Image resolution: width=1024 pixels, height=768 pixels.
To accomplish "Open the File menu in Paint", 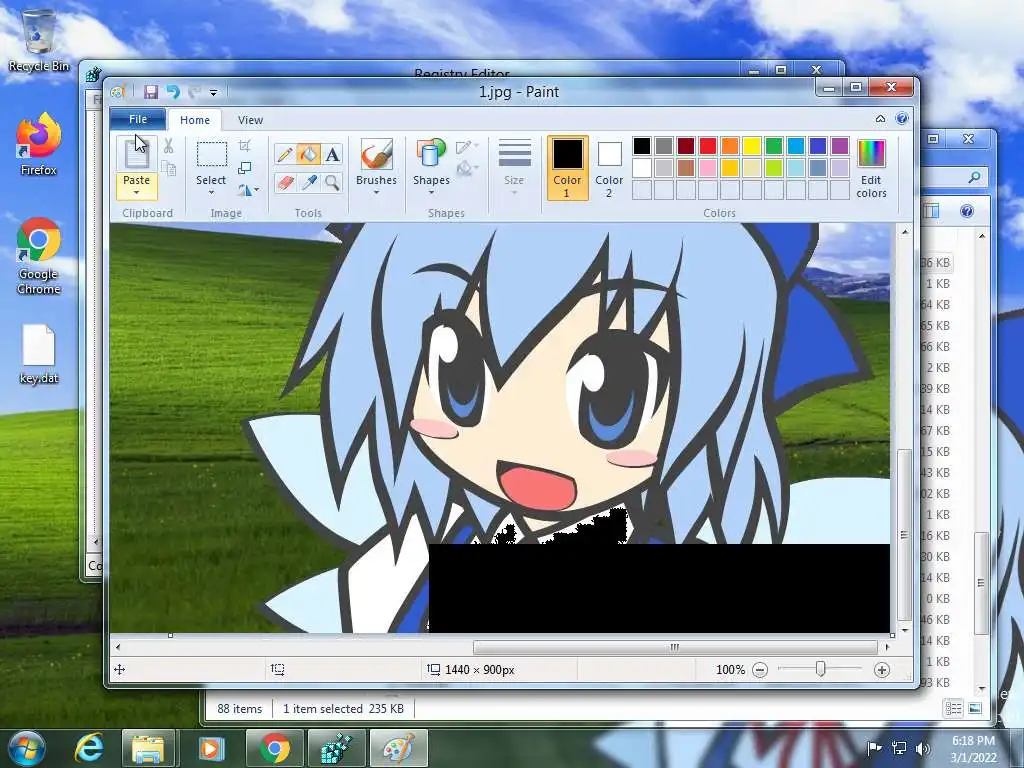I will tap(138, 120).
